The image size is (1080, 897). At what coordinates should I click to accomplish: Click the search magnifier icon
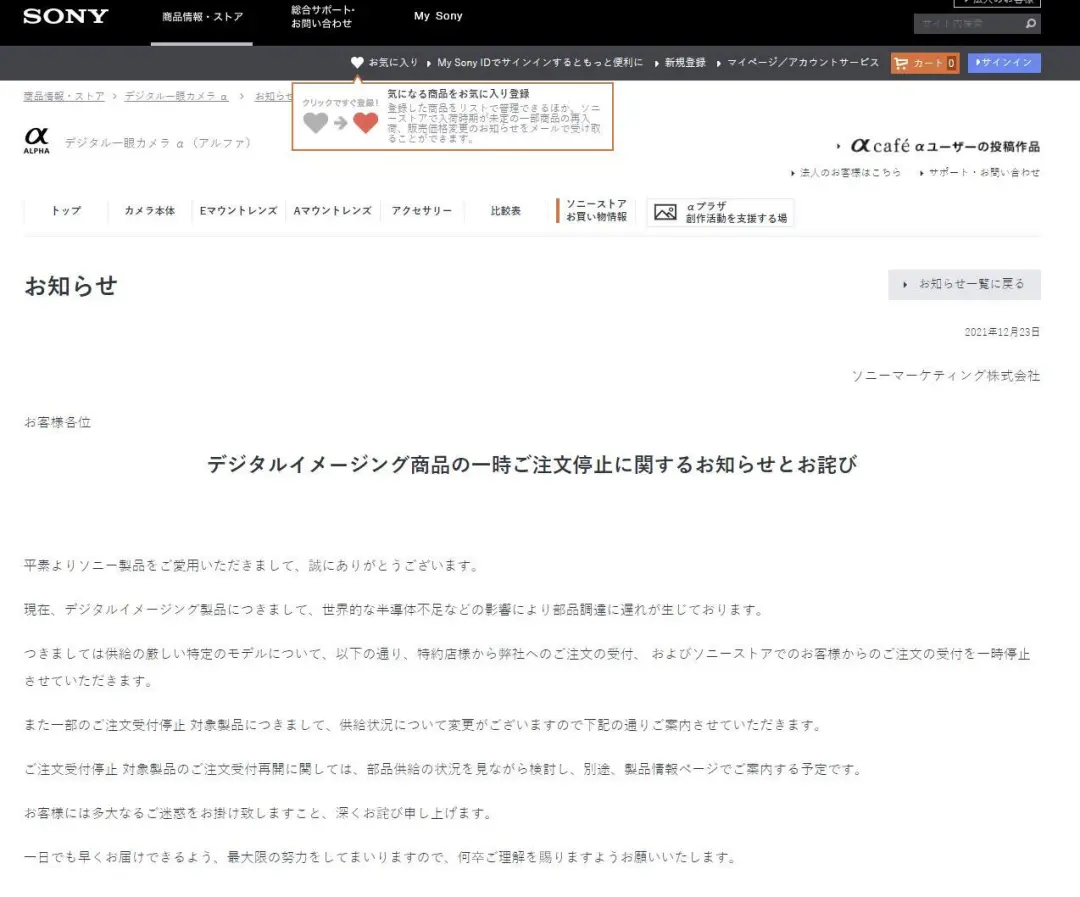[1030, 23]
